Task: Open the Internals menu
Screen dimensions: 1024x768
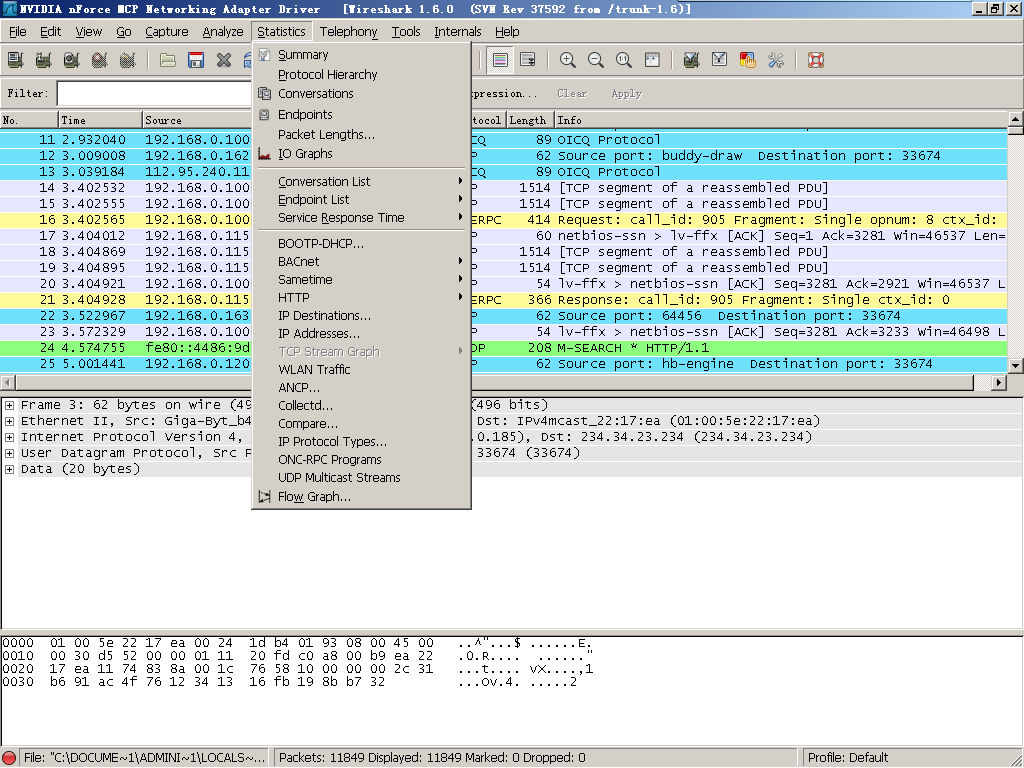Action: (x=458, y=31)
